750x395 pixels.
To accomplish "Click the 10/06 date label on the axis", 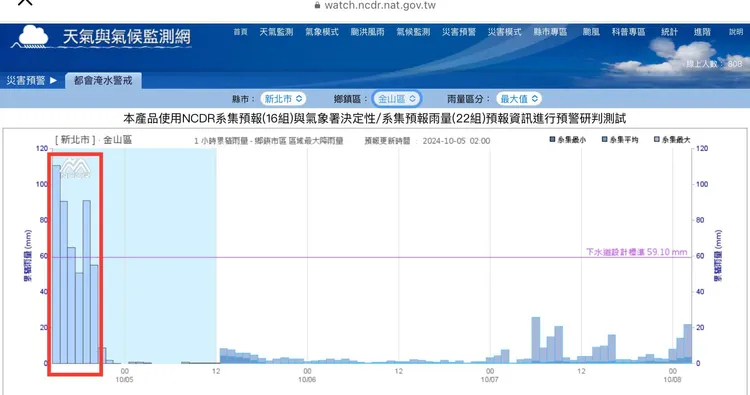I will (307, 379).
